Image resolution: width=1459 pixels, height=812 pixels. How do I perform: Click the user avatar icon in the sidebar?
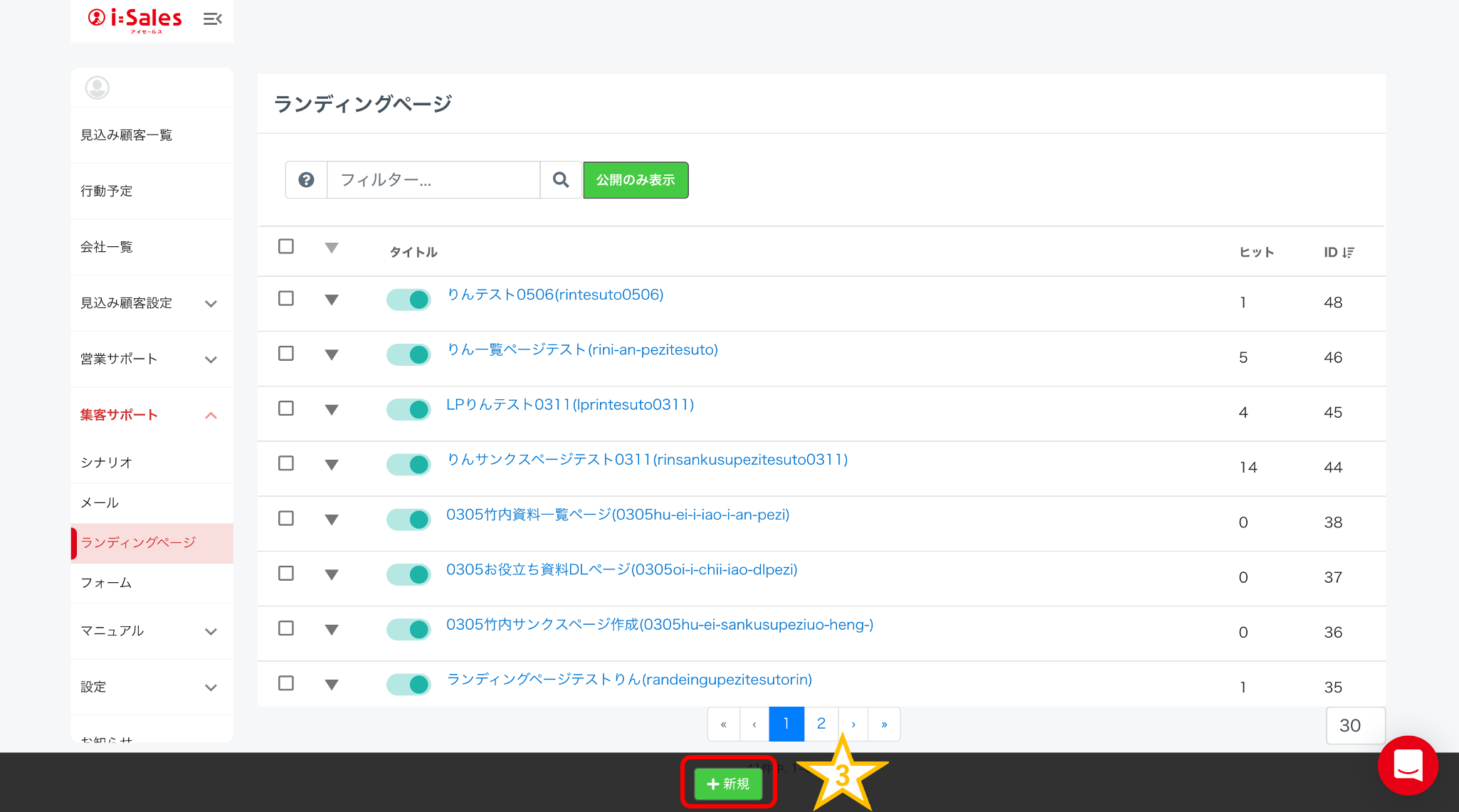point(98,88)
